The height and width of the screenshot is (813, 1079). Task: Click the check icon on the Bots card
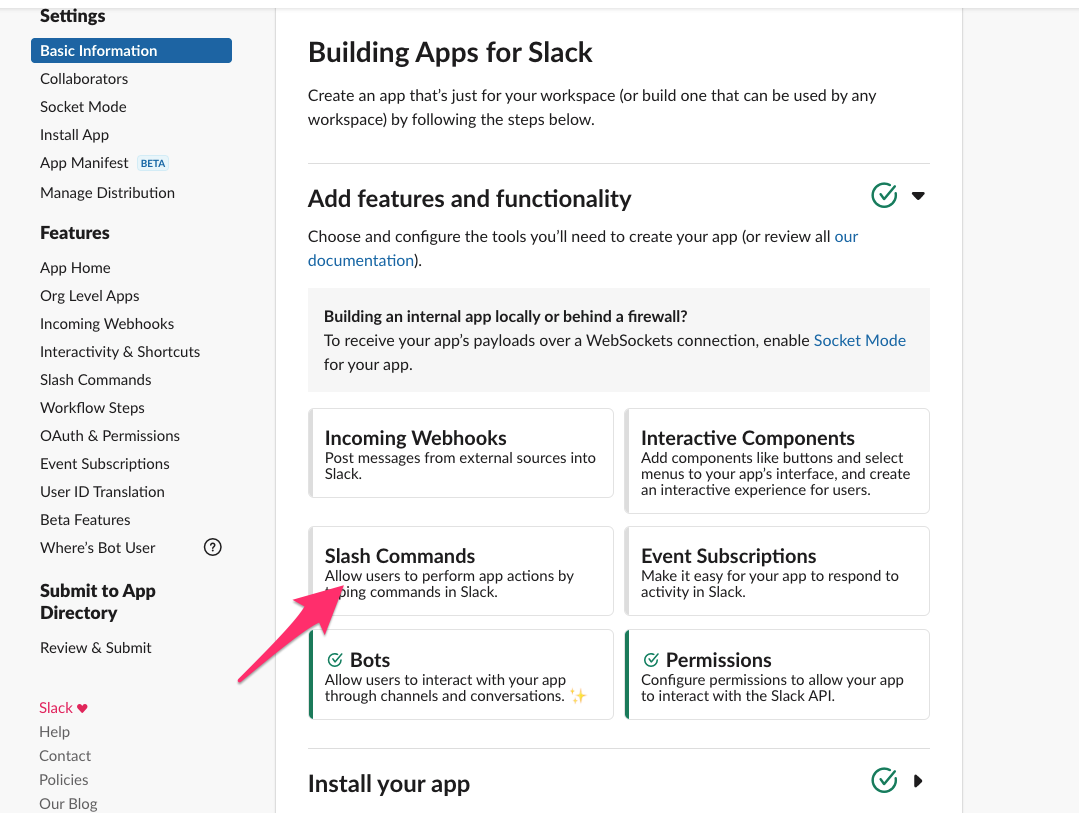tap(335, 660)
